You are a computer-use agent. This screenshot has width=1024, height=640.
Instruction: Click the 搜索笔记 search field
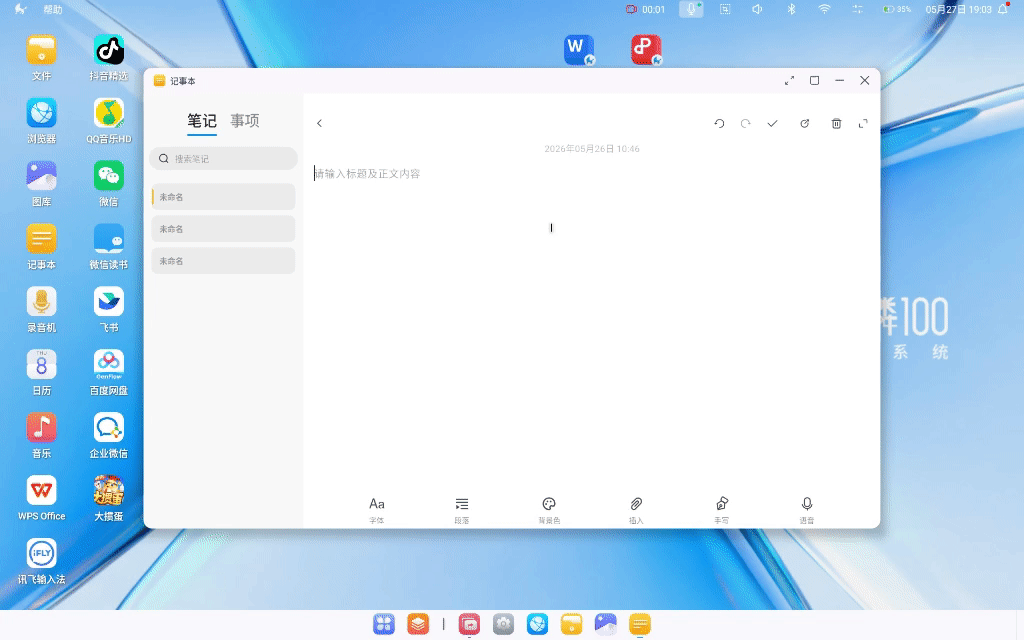pos(223,159)
